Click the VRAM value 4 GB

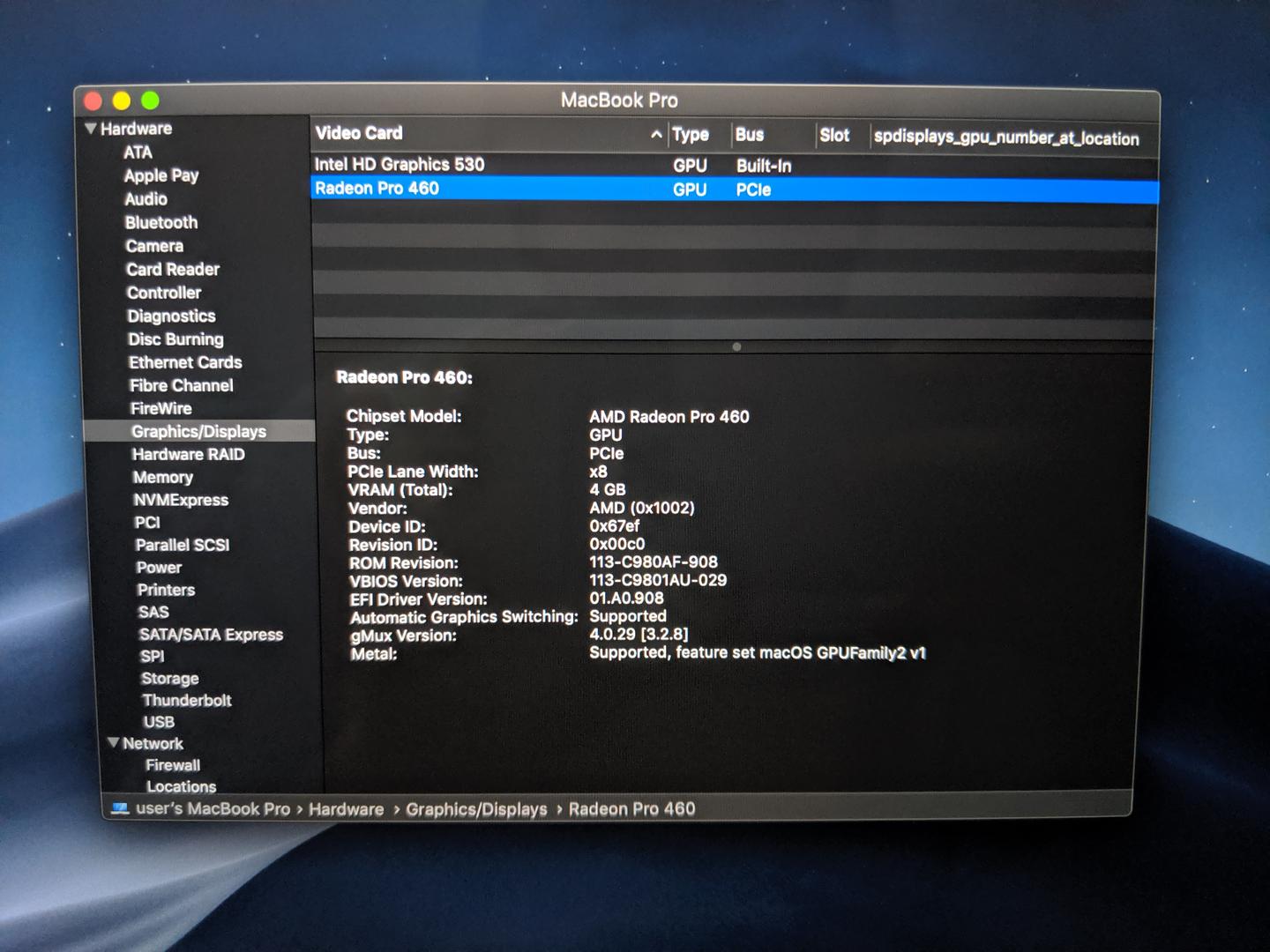(608, 490)
